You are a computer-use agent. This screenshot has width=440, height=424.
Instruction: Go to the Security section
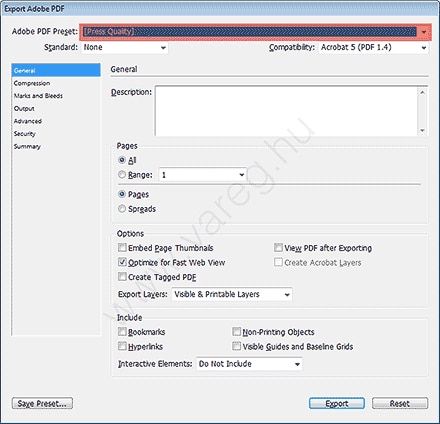[24, 134]
